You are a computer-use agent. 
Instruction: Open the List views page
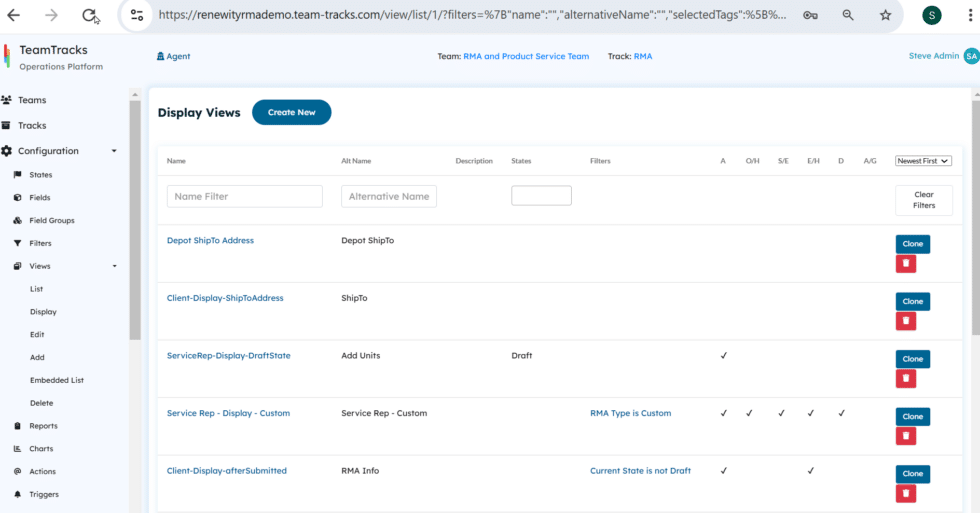36,289
